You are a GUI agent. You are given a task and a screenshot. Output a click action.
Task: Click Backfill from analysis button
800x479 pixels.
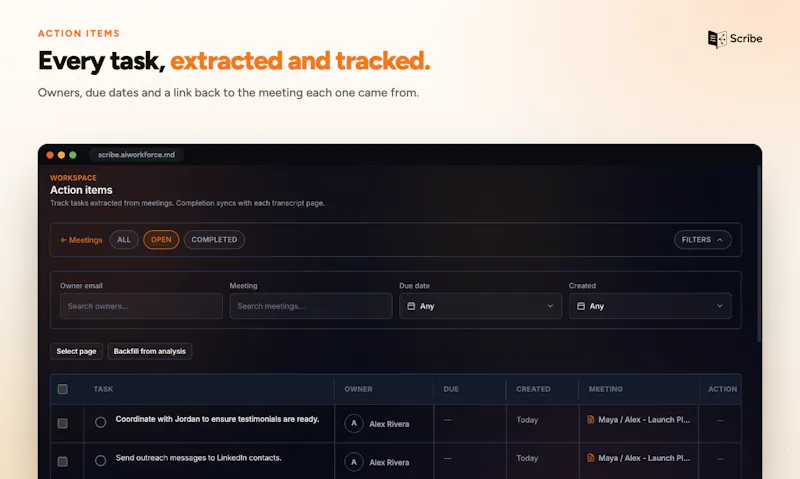point(149,351)
